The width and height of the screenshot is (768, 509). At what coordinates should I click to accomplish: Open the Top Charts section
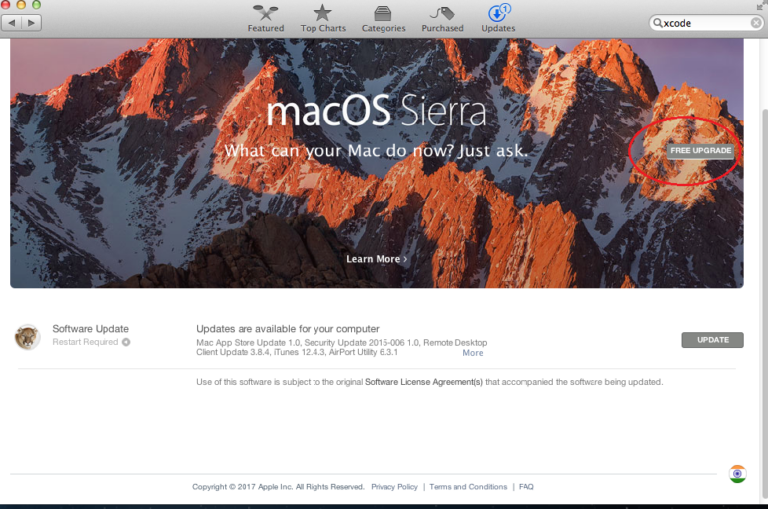click(x=322, y=18)
